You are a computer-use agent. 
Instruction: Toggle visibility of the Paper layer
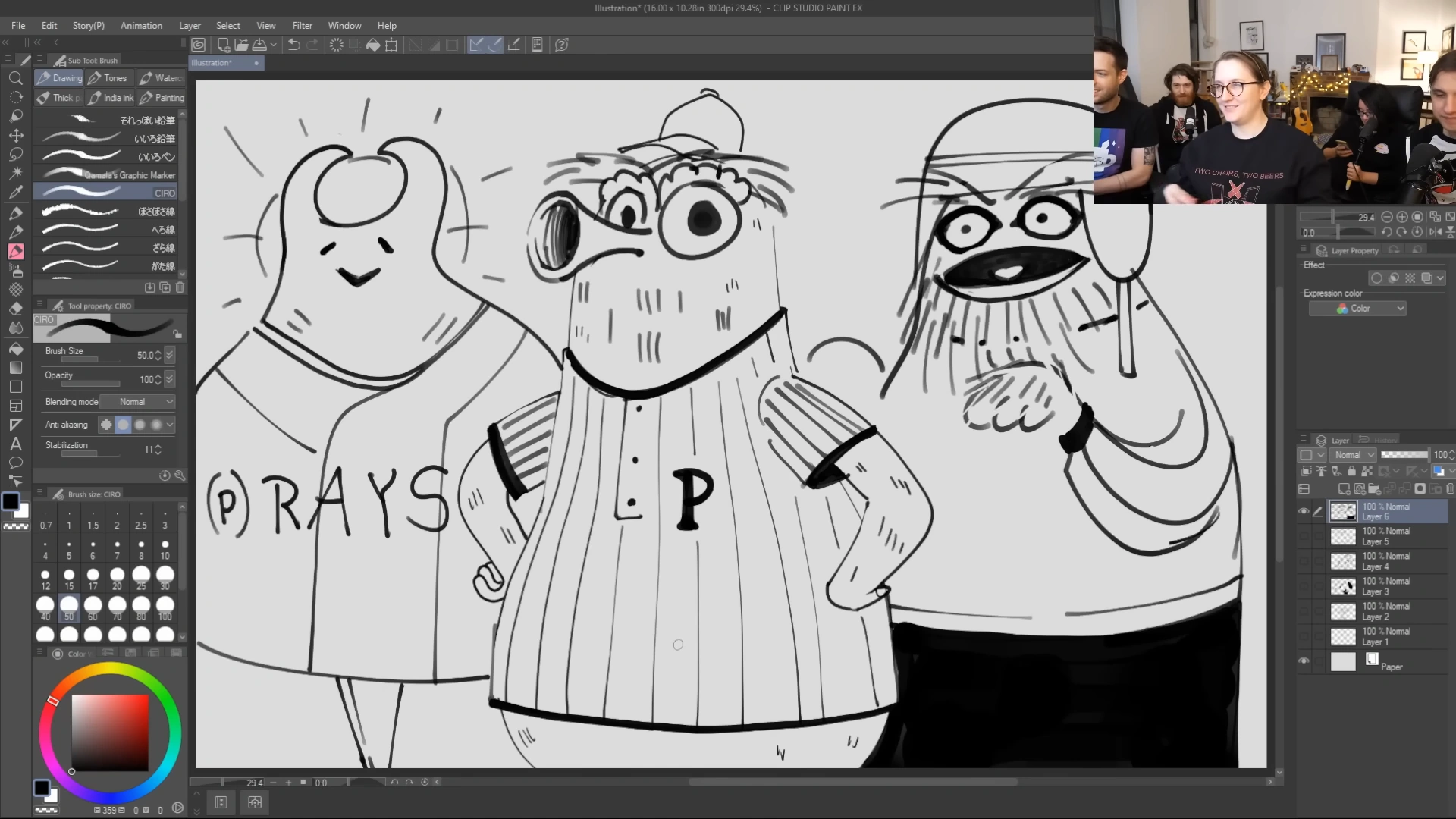pyautogui.click(x=1304, y=661)
